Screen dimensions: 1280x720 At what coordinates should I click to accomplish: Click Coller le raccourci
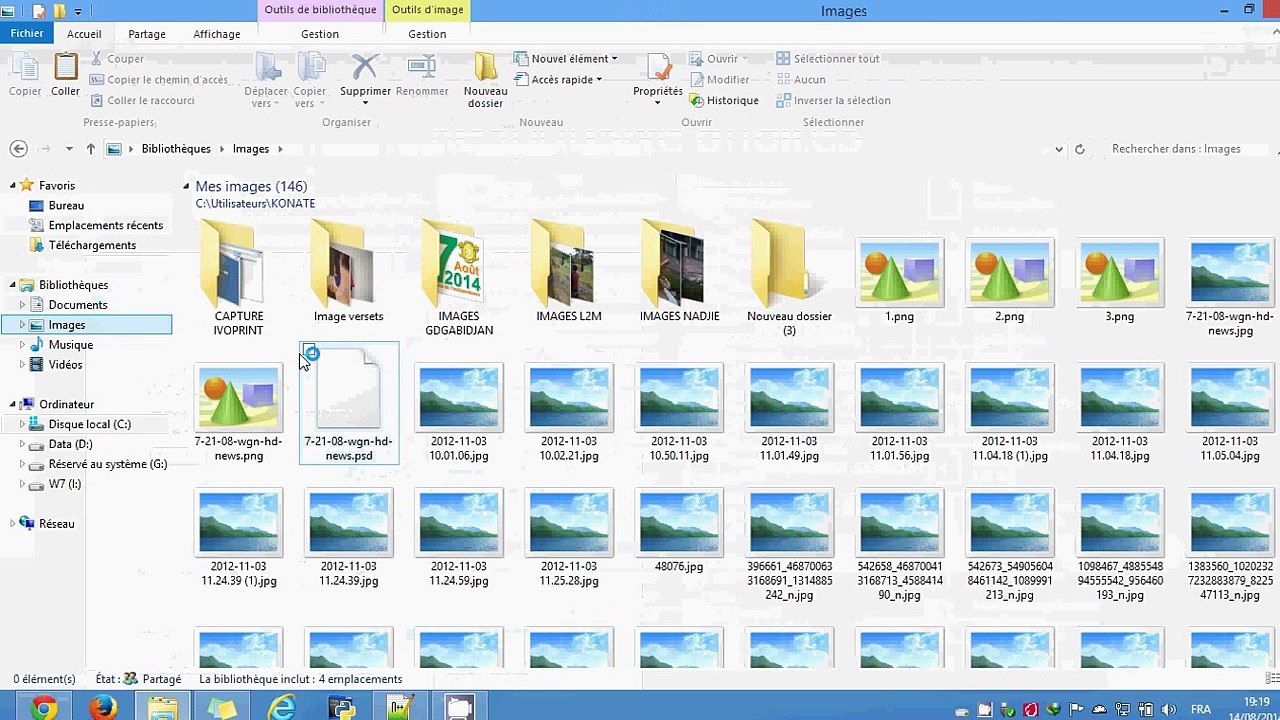pyautogui.click(x=142, y=101)
